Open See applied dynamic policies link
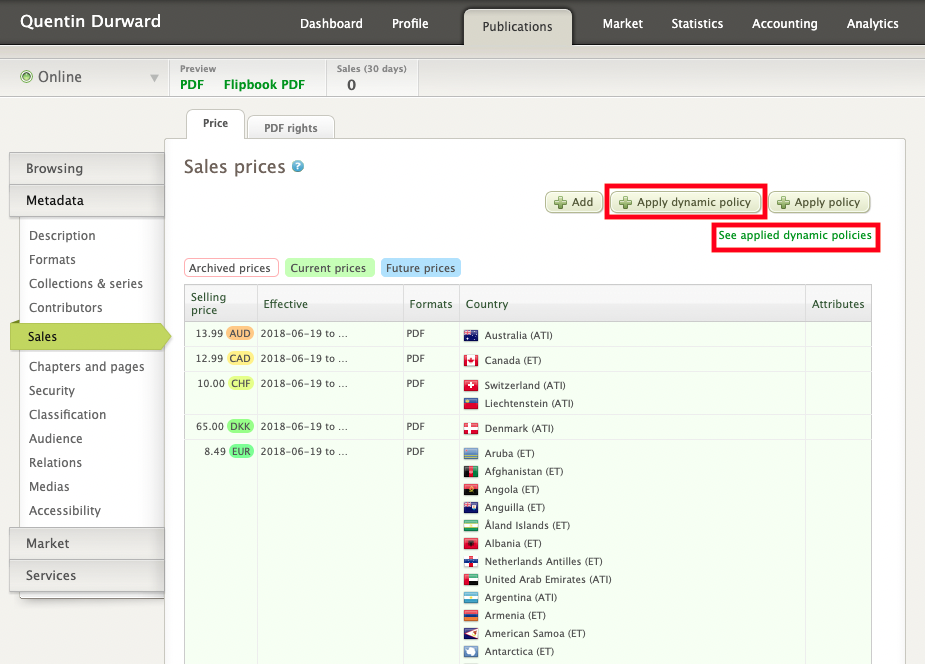Screen dimensions: 925x664 click(794, 235)
